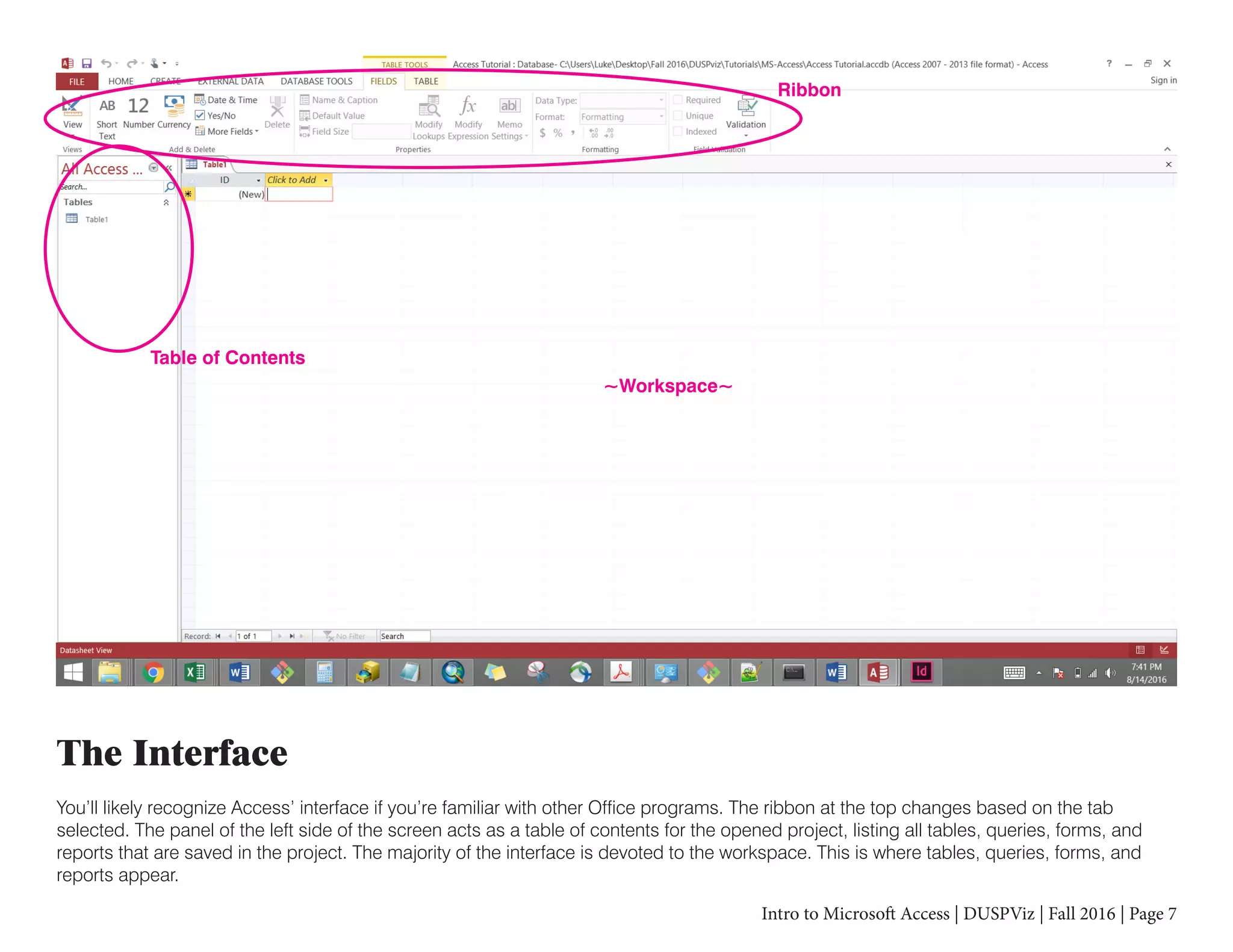Open Name & Caption properties

[x=339, y=100]
